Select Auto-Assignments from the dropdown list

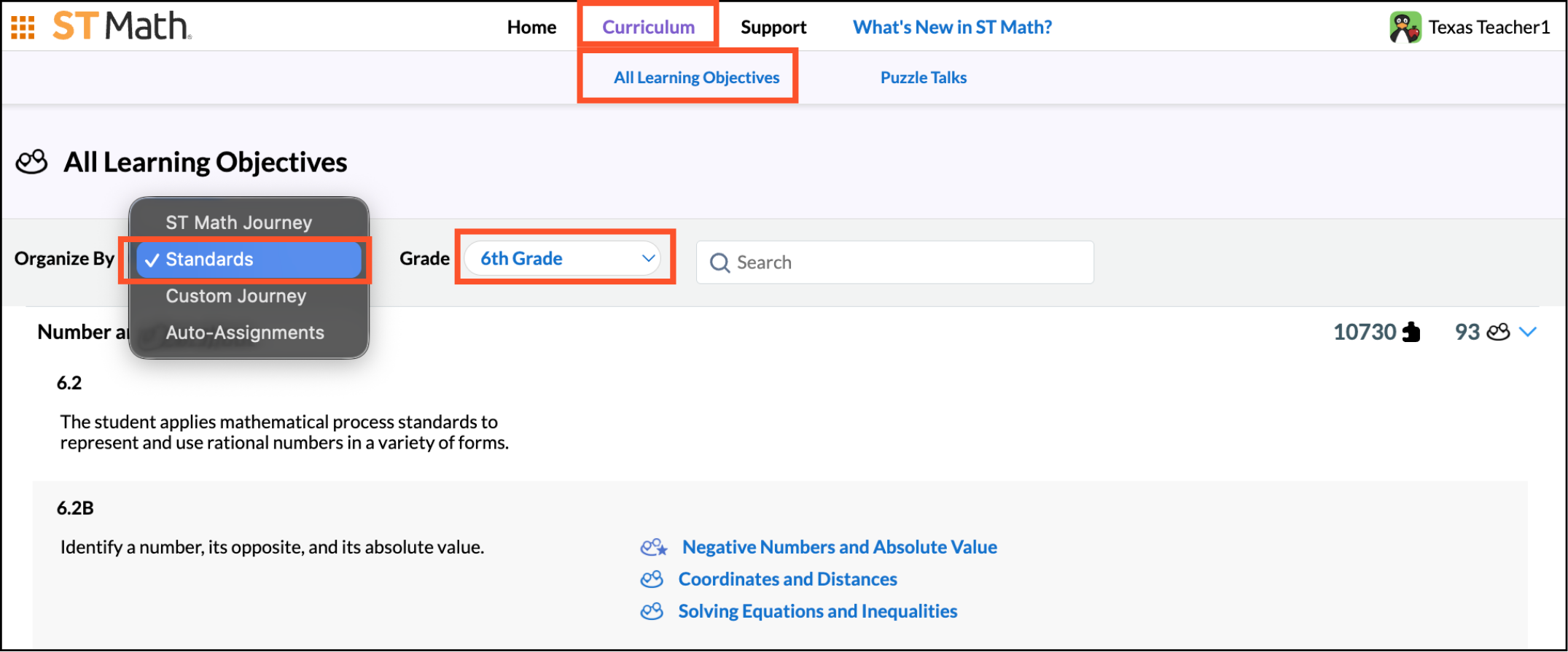pos(244,333)
